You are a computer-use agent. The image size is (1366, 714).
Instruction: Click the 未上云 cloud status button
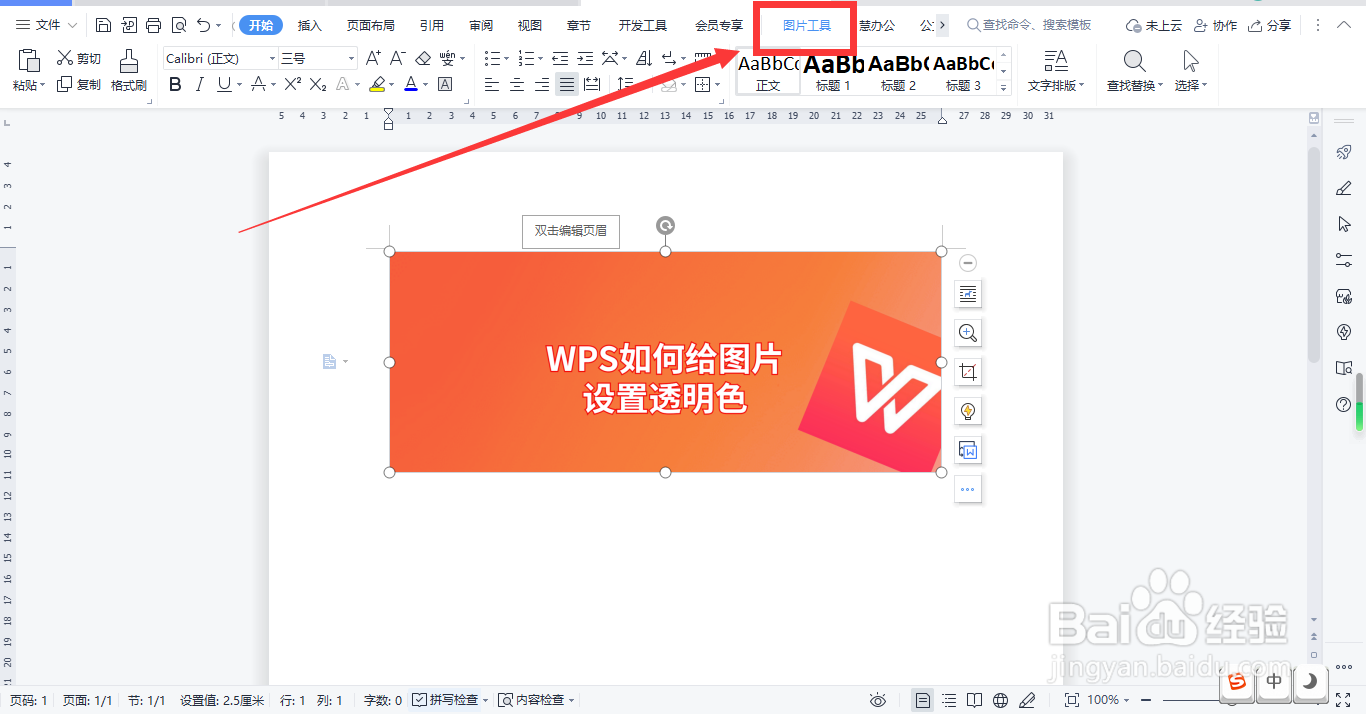pos(1154,25)
